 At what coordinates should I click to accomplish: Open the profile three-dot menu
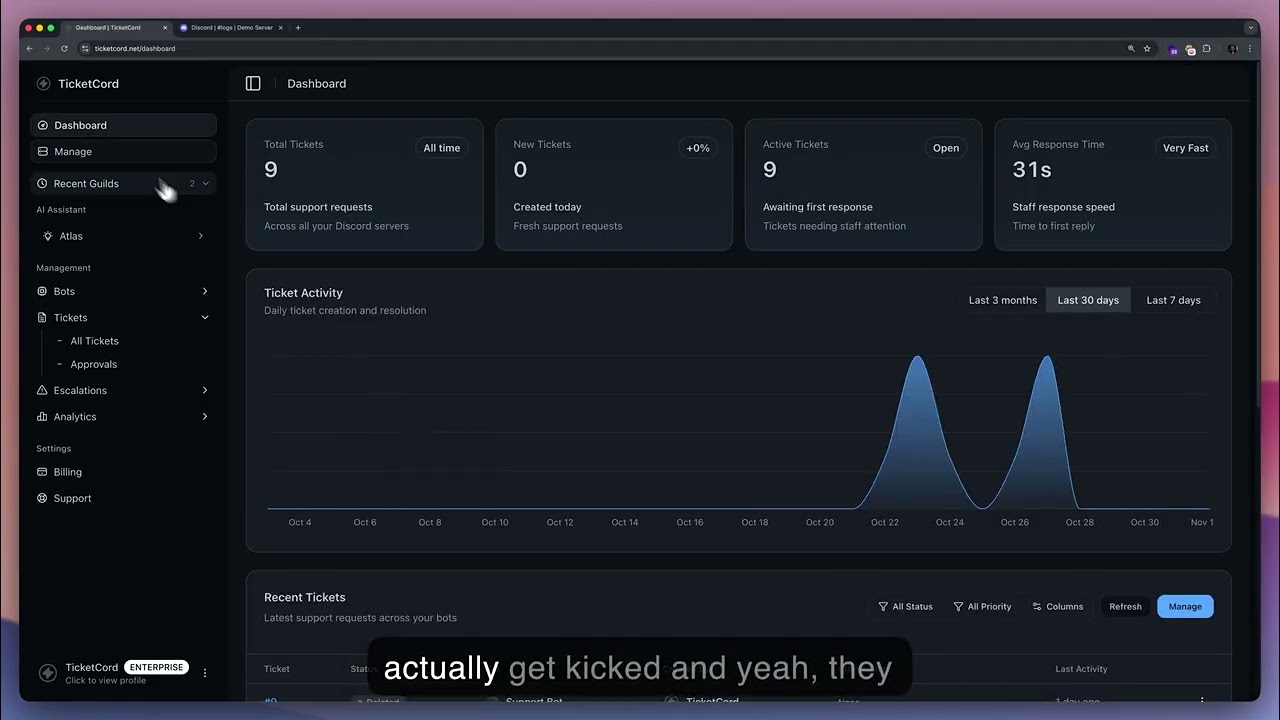(205, 673)
